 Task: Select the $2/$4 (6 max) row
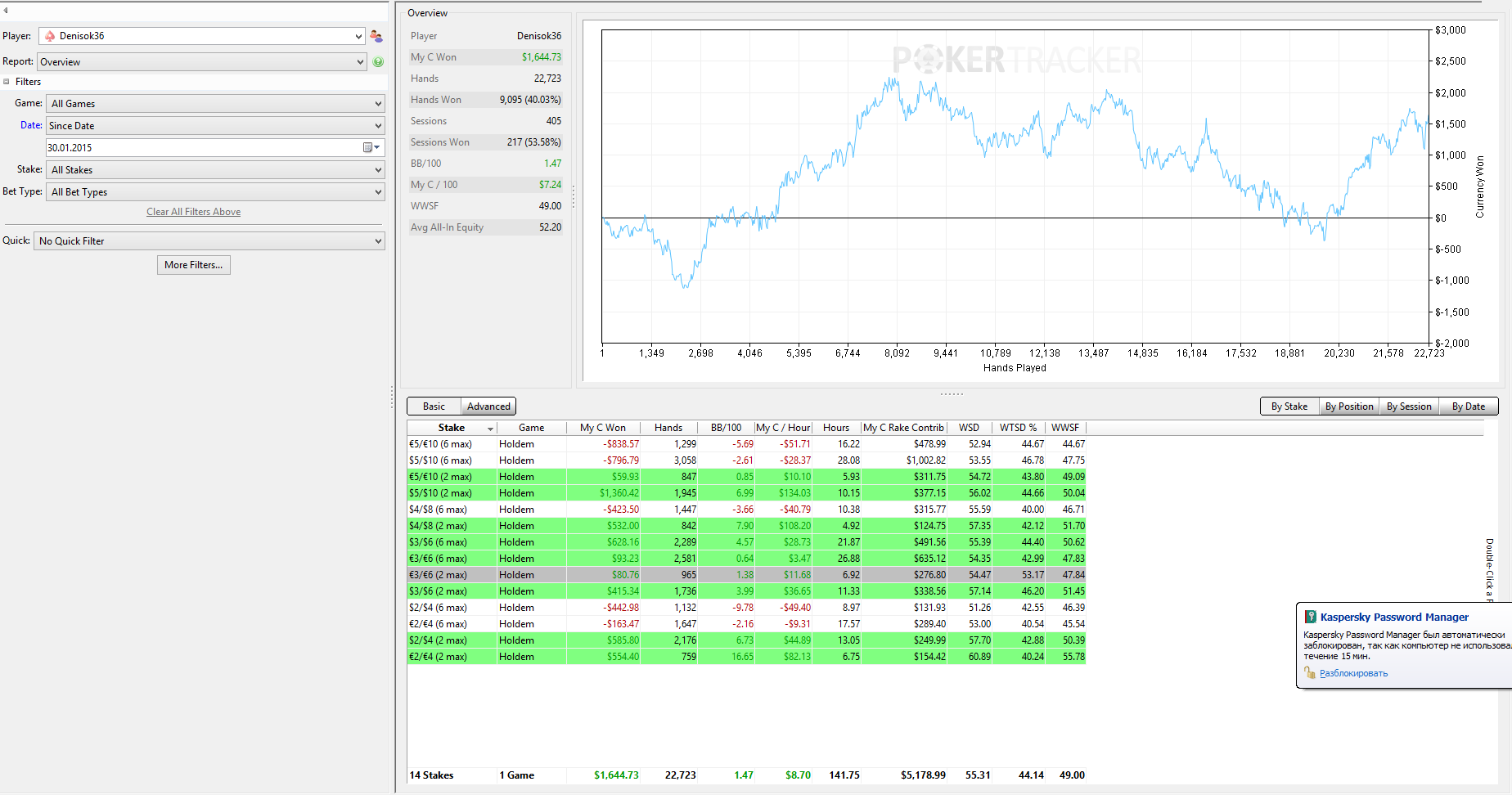coord(746,608)
